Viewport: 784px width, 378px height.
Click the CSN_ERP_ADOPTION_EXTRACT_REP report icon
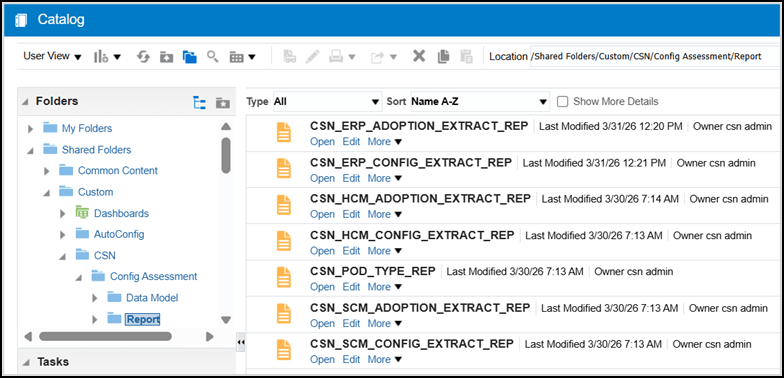click(x=284, y=133)
